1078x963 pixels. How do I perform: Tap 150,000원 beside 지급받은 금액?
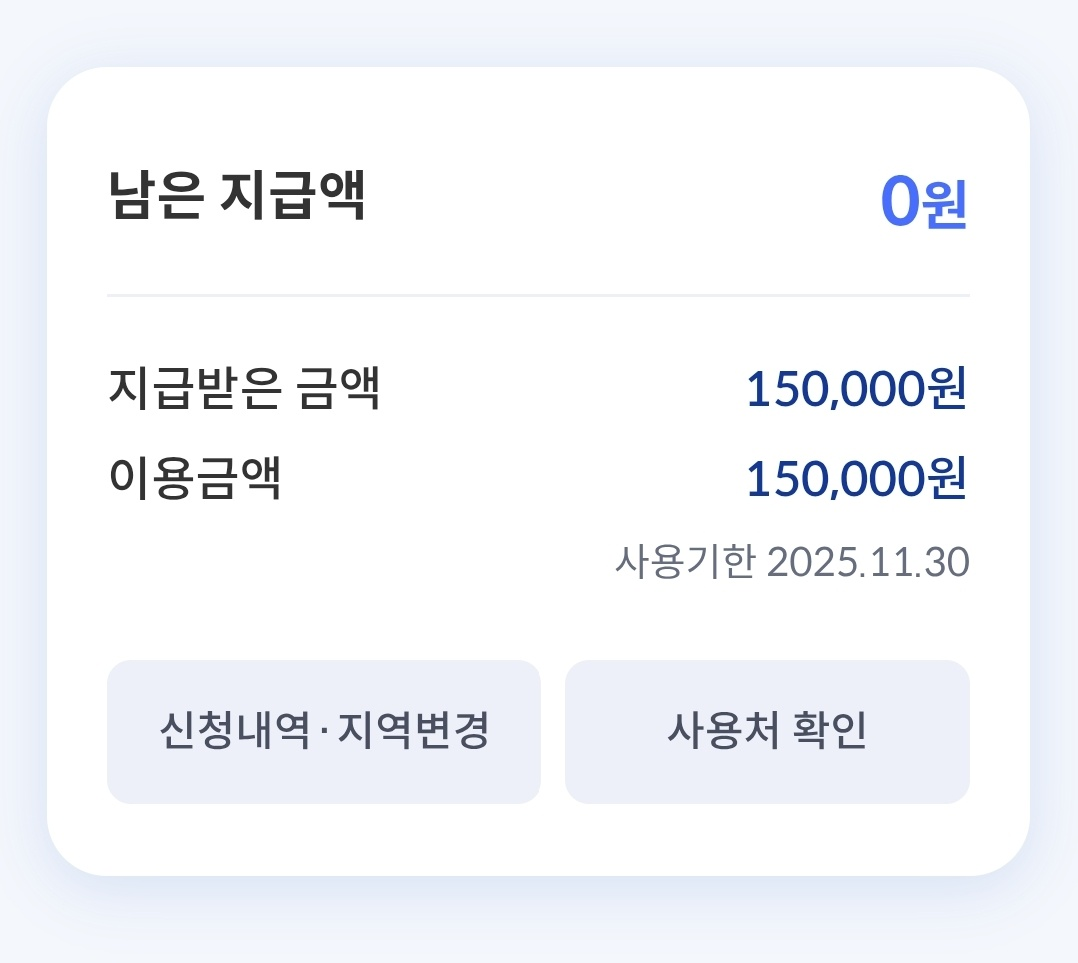coord(857,389)
